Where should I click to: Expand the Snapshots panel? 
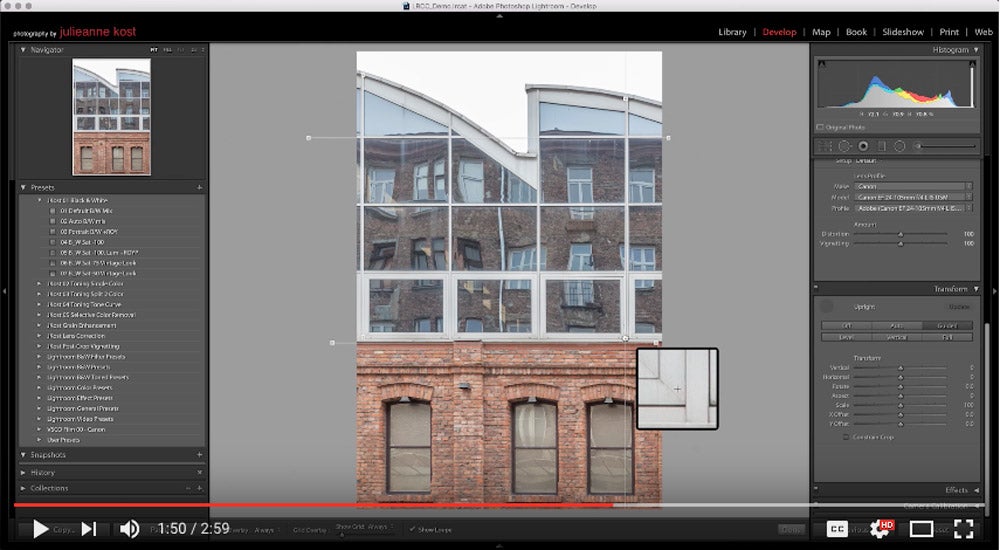pyautogui.click(x=24, y=455)
